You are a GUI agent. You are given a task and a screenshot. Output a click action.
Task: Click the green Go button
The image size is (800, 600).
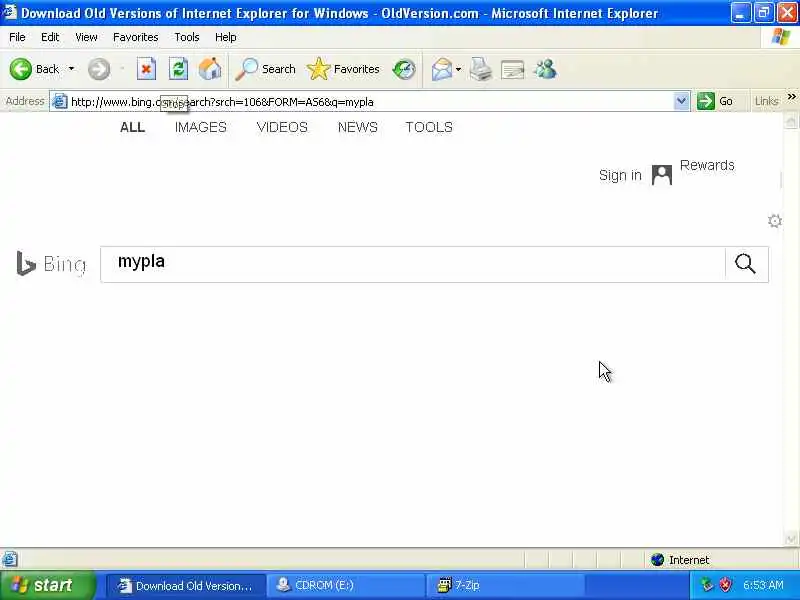[x=715, y=102]
